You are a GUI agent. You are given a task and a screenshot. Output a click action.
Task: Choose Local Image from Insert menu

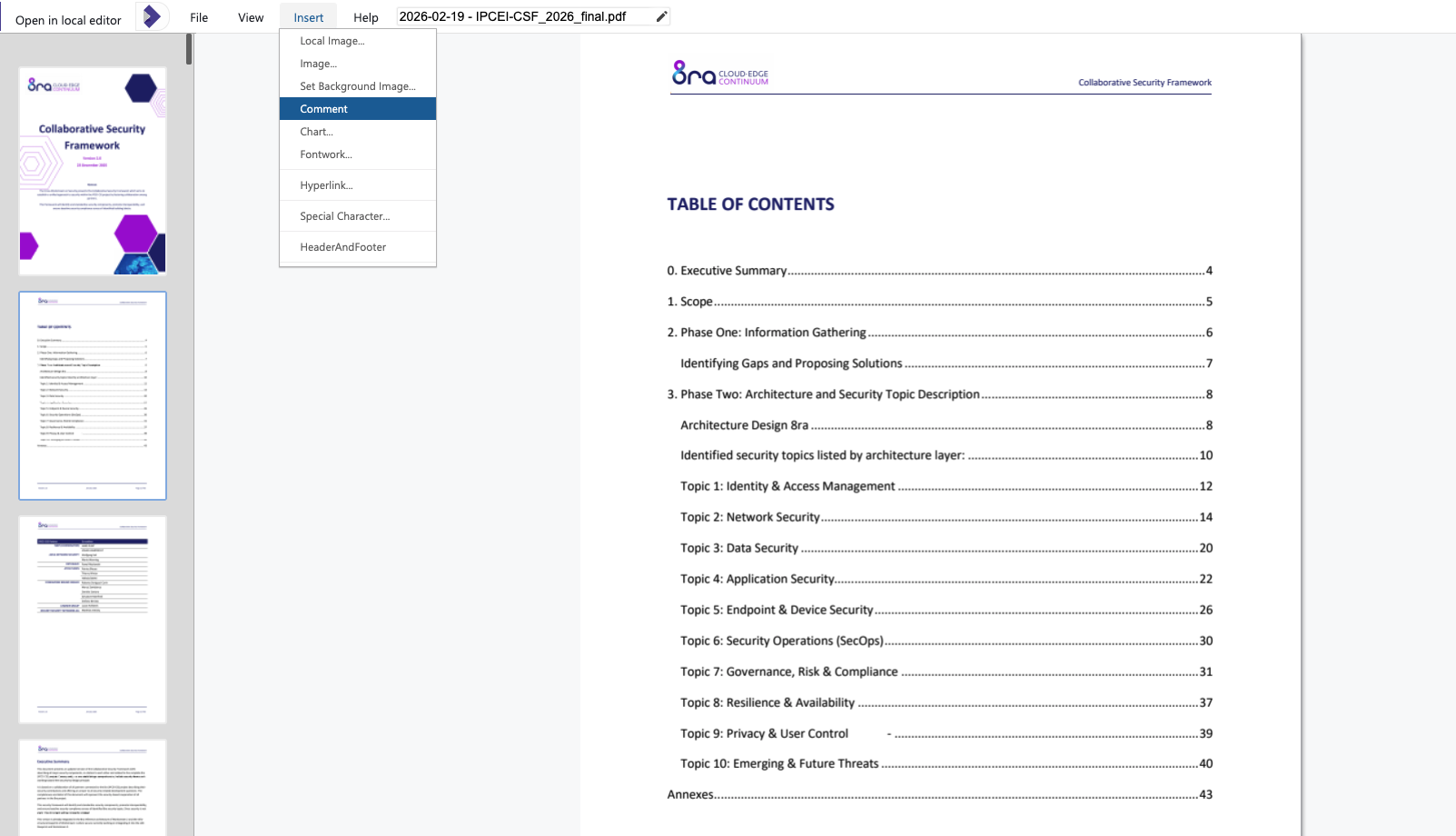pos(332,41)
